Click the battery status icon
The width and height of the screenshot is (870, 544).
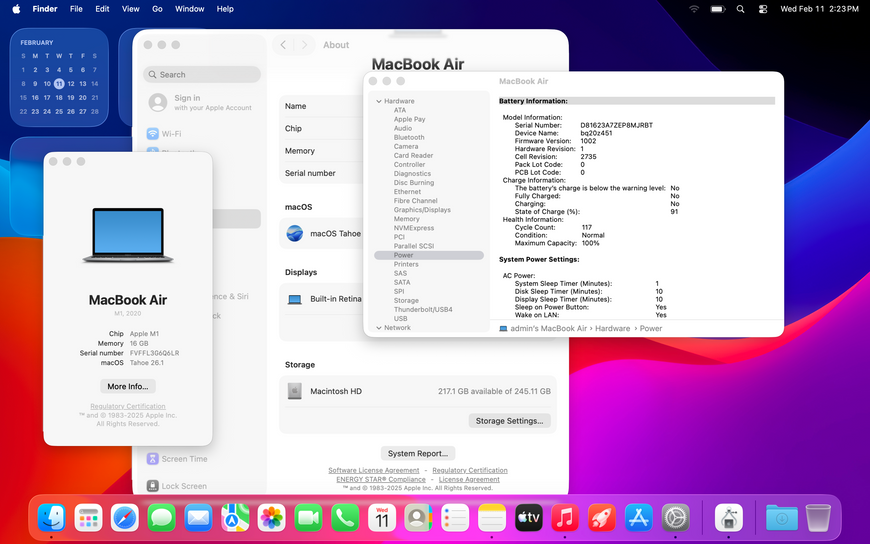coord(718,9)
